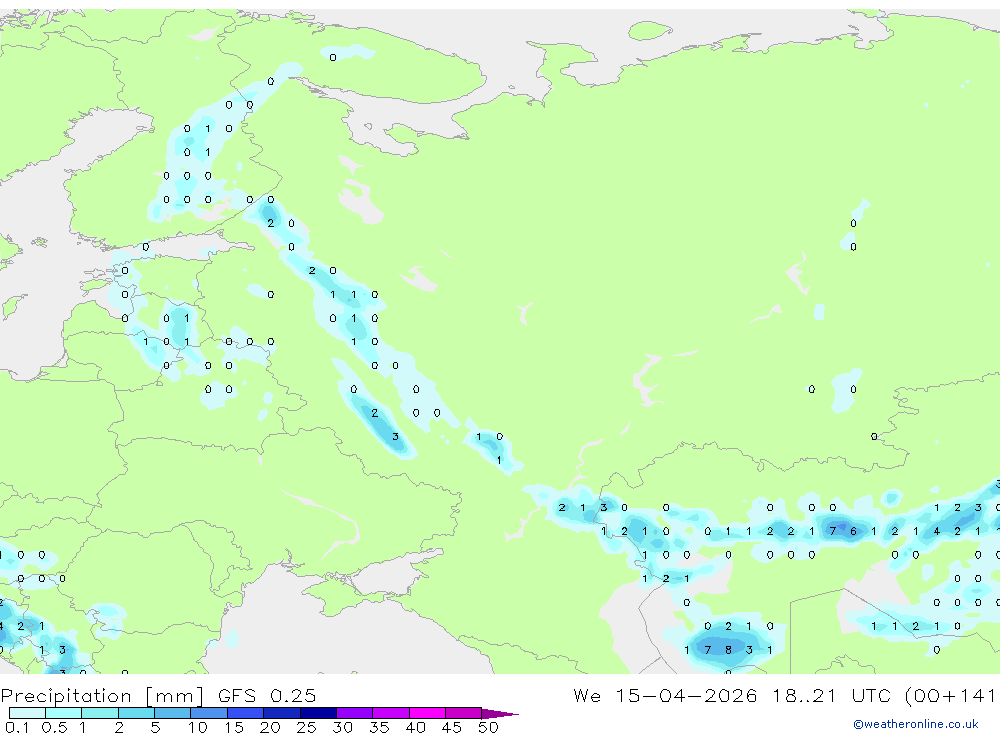Click the legend tick label '0.5'

(55, 727)
